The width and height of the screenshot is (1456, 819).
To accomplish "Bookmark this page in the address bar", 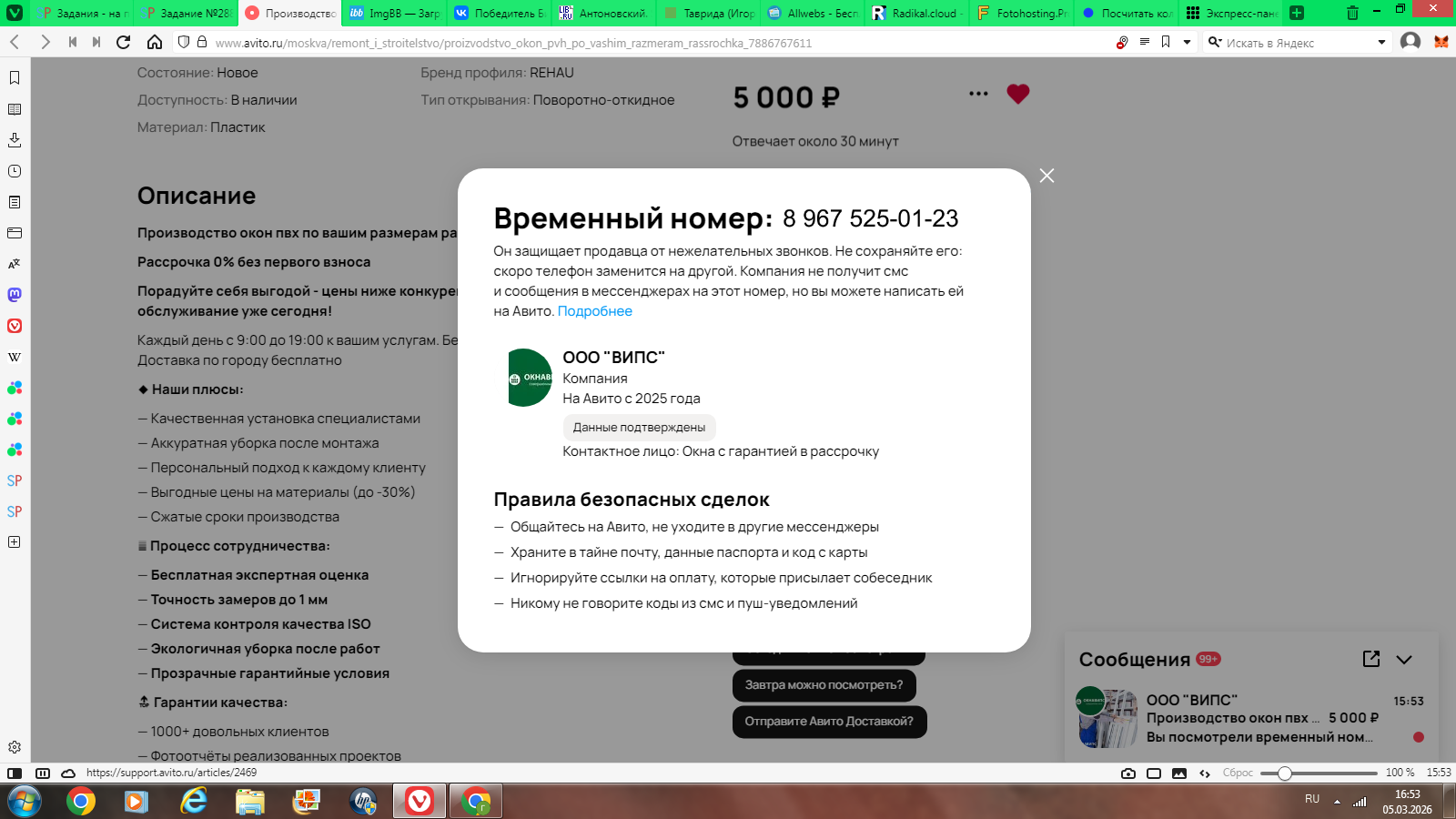I will (x=1166, y=42).
